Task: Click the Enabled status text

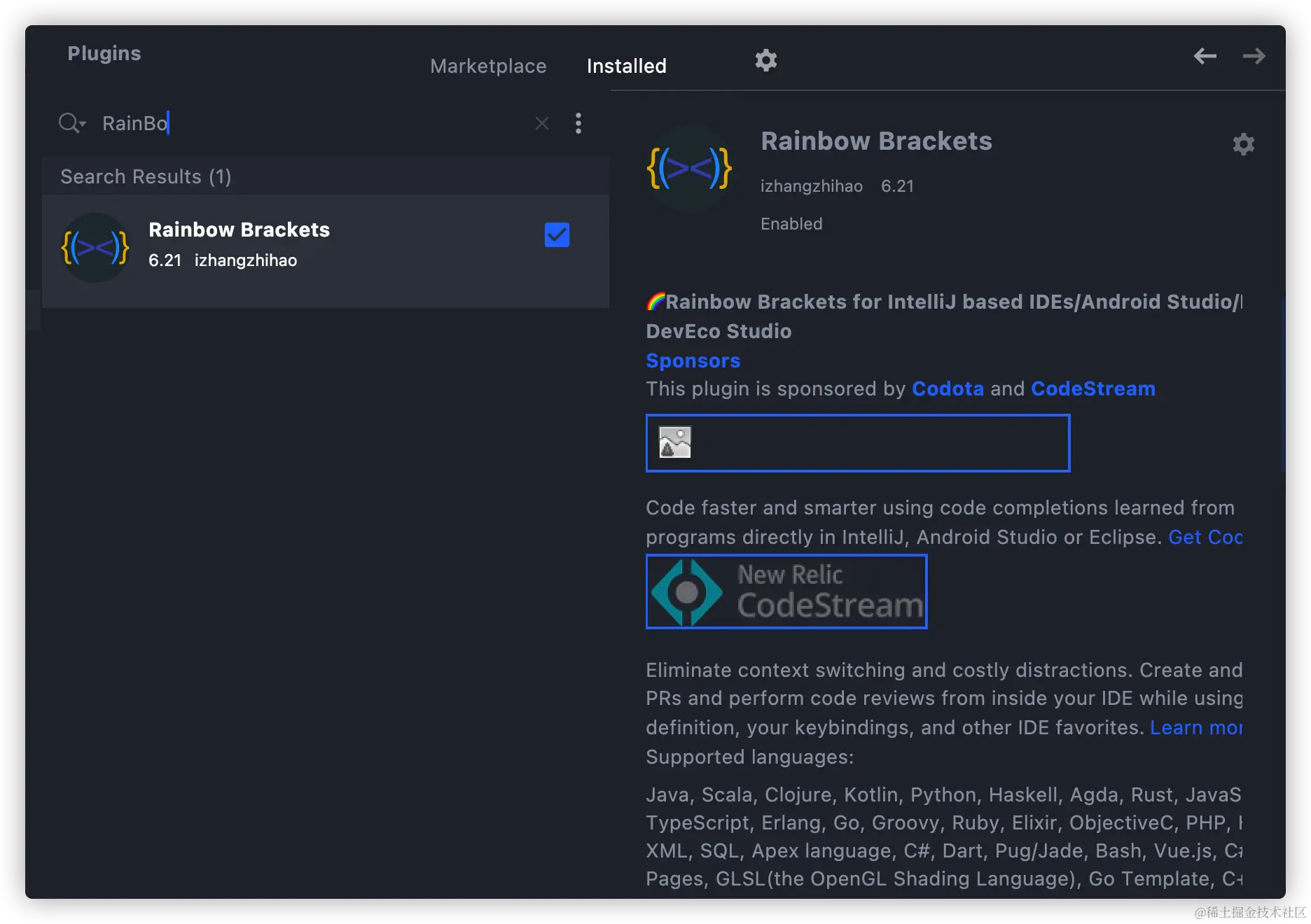Action: (x=791, y=224)
